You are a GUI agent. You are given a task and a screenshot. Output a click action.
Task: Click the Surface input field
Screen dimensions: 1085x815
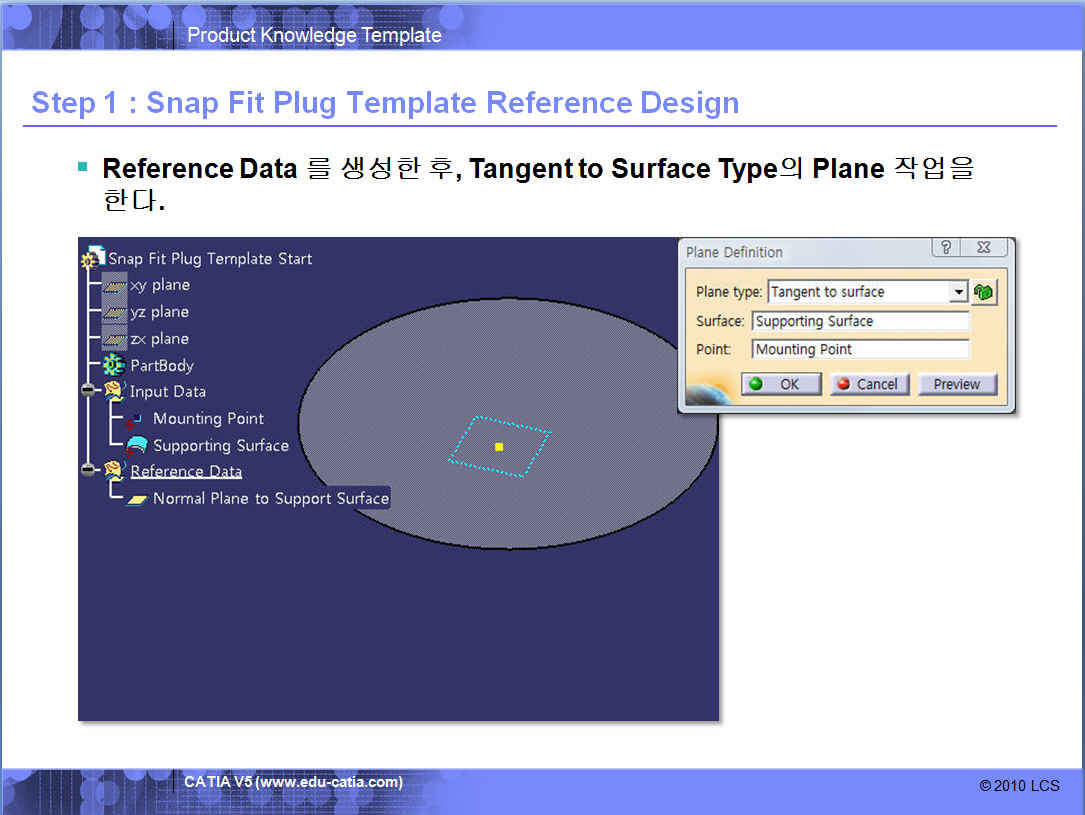point(859,321)
